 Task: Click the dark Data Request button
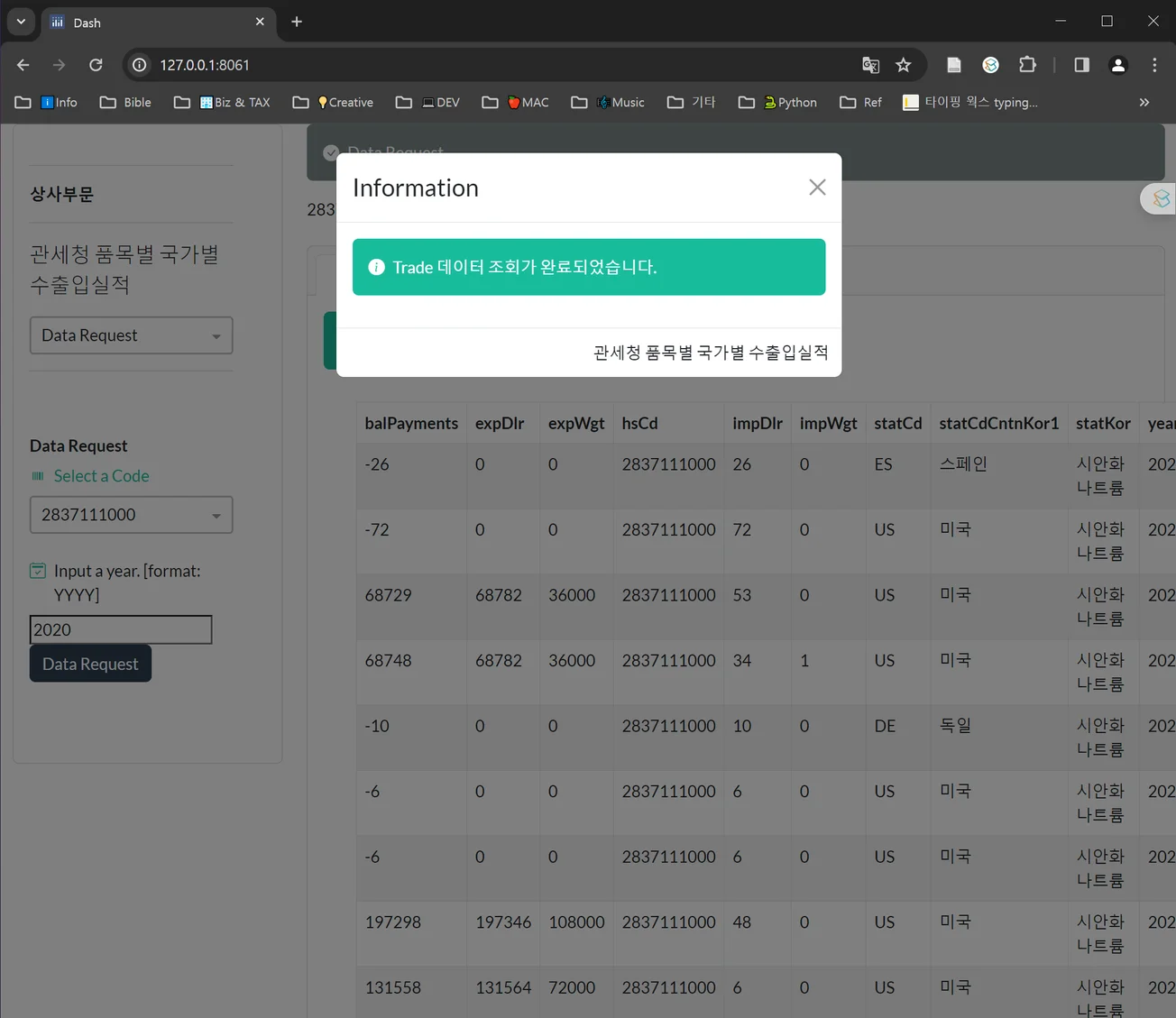90,664
